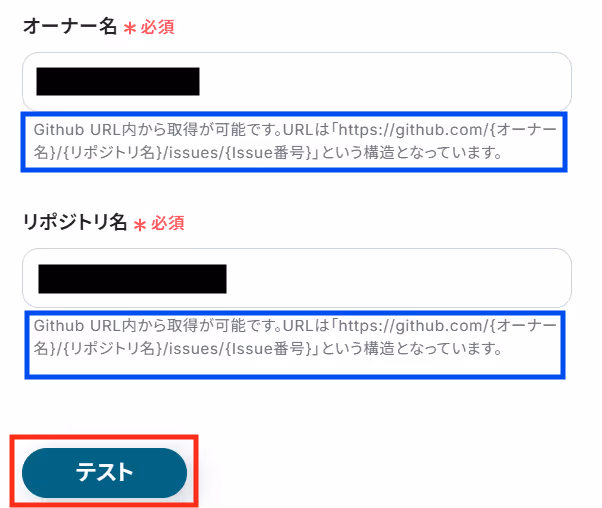
Task: Click the help text under リポジトリ名 field
Action: (294, 337)
